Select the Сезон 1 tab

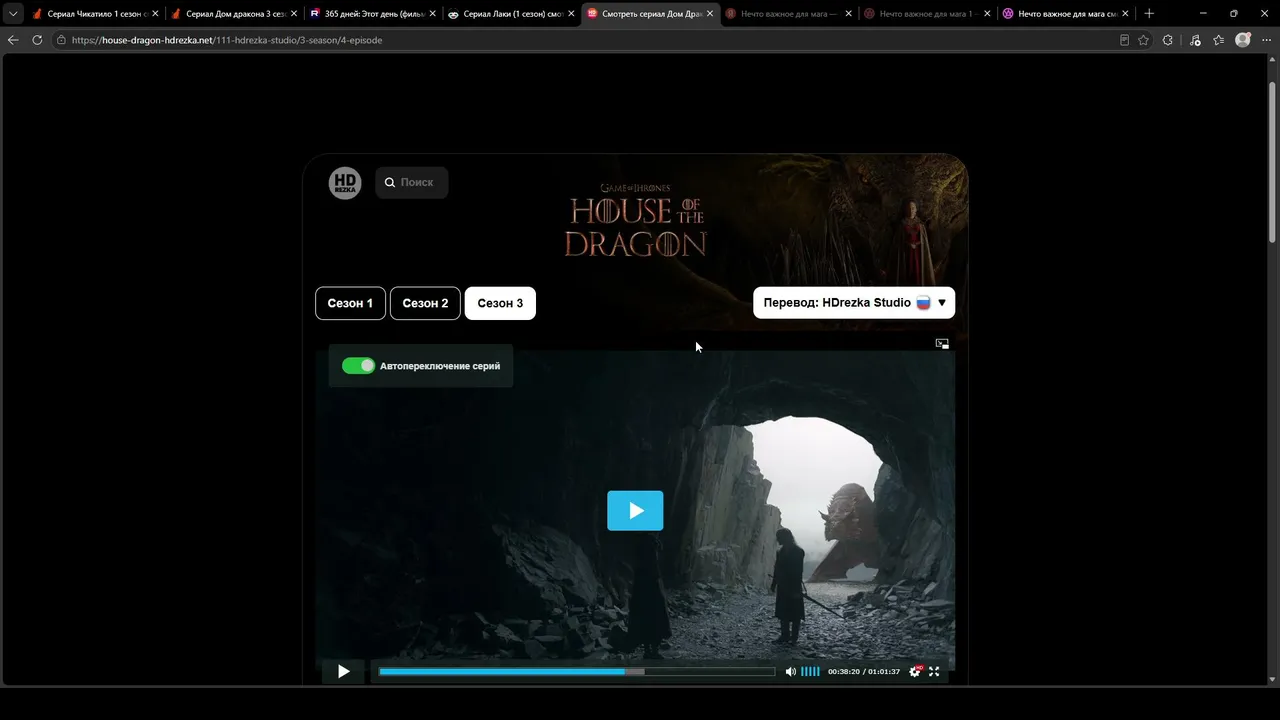tap(350, 303)
